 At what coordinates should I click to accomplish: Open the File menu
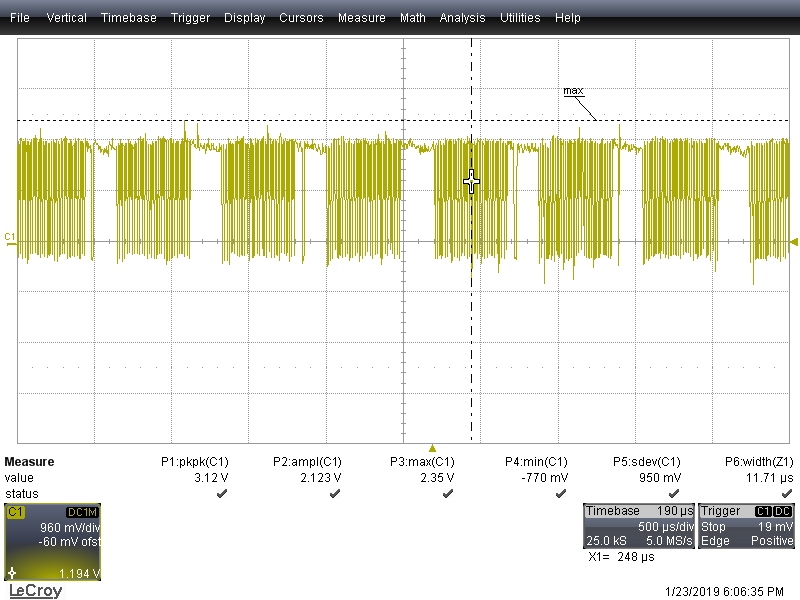coord(20,18)
